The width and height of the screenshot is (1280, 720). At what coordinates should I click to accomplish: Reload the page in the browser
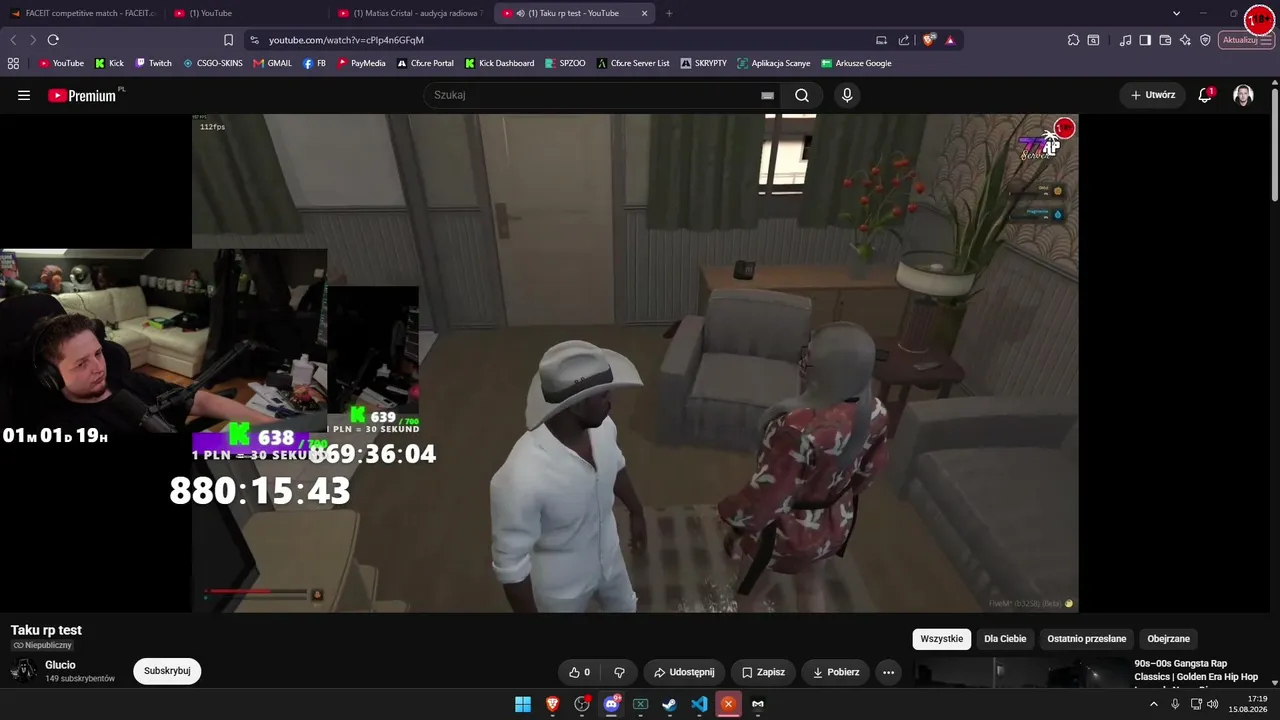(53, 40)
